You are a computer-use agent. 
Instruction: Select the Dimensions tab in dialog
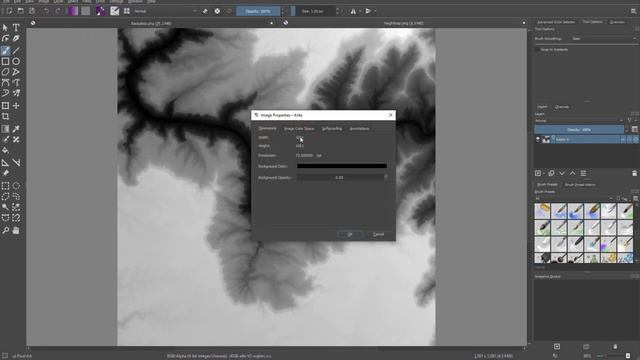coord(267,128)
